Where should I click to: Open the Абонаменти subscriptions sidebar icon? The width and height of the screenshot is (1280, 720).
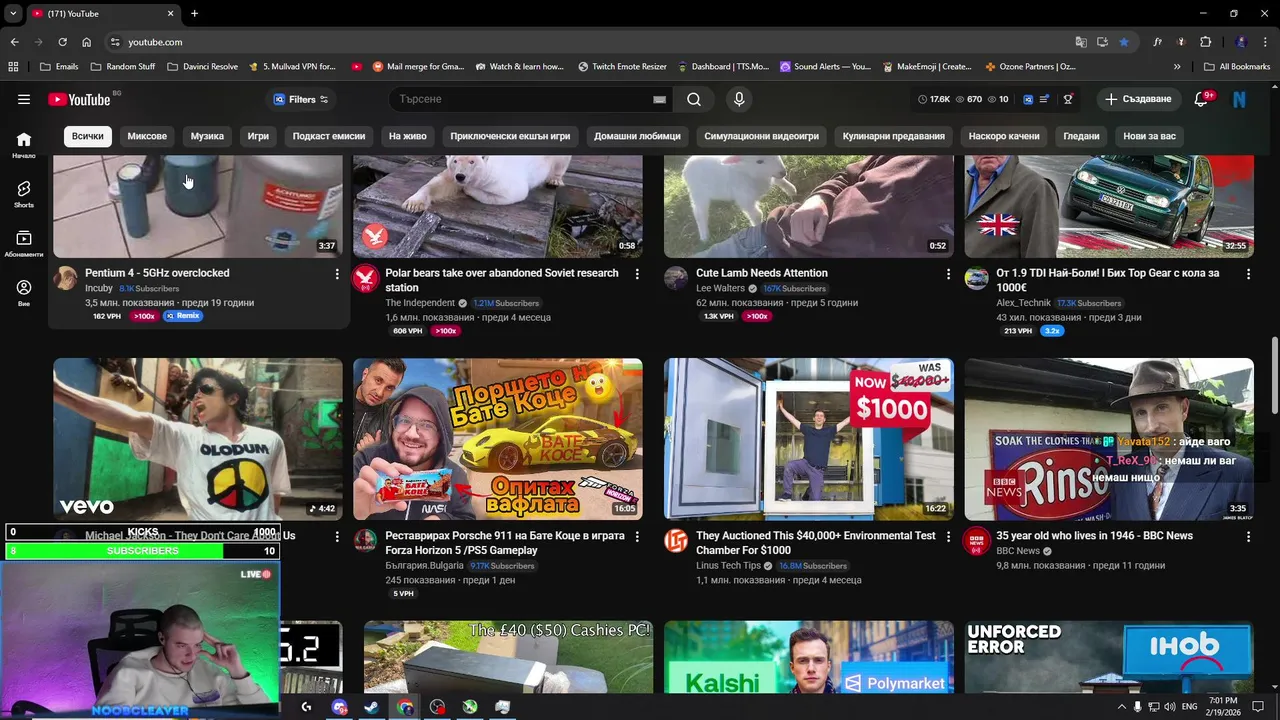(x=24, y=243)
